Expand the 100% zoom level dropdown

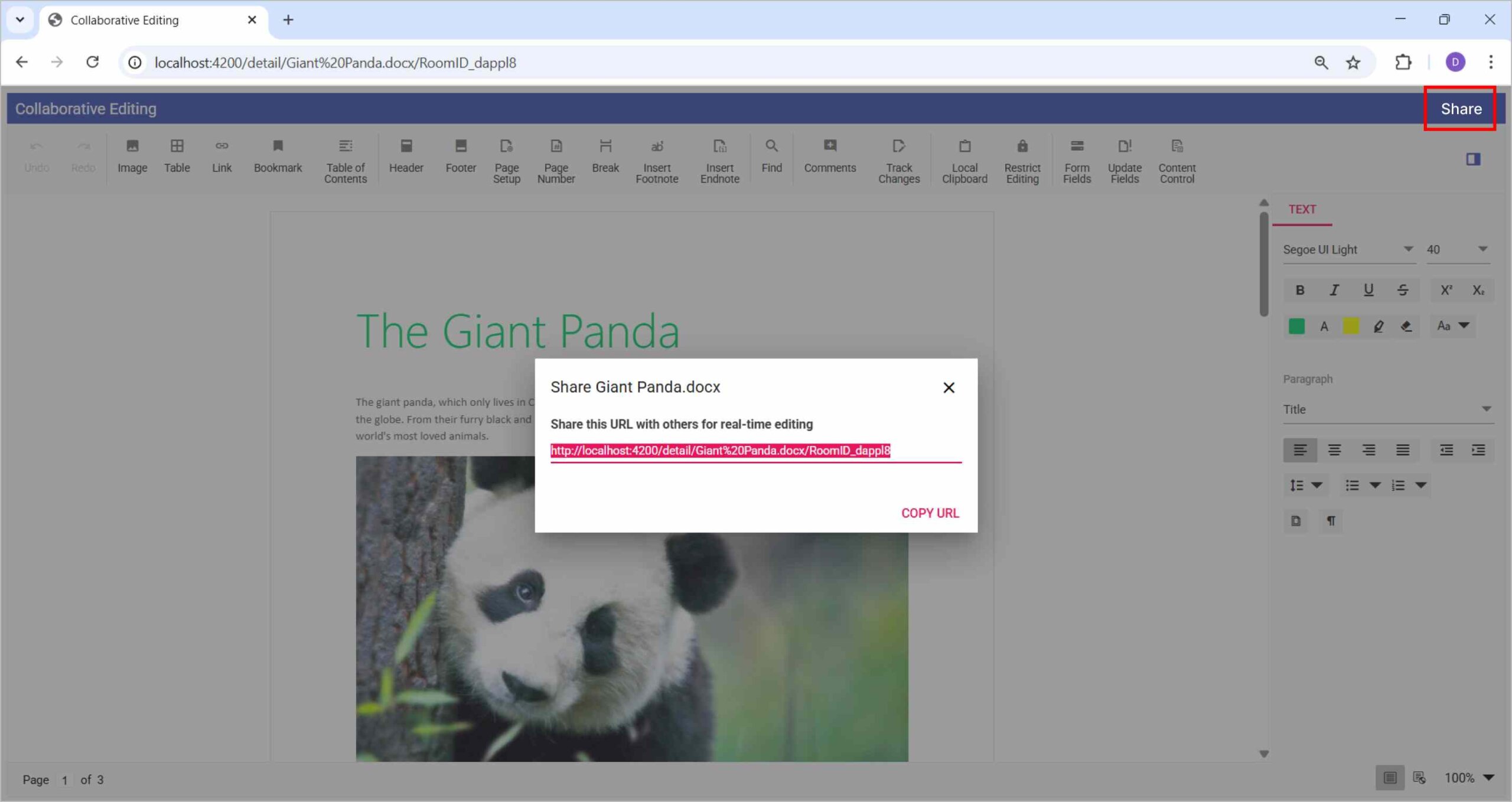1488,777
